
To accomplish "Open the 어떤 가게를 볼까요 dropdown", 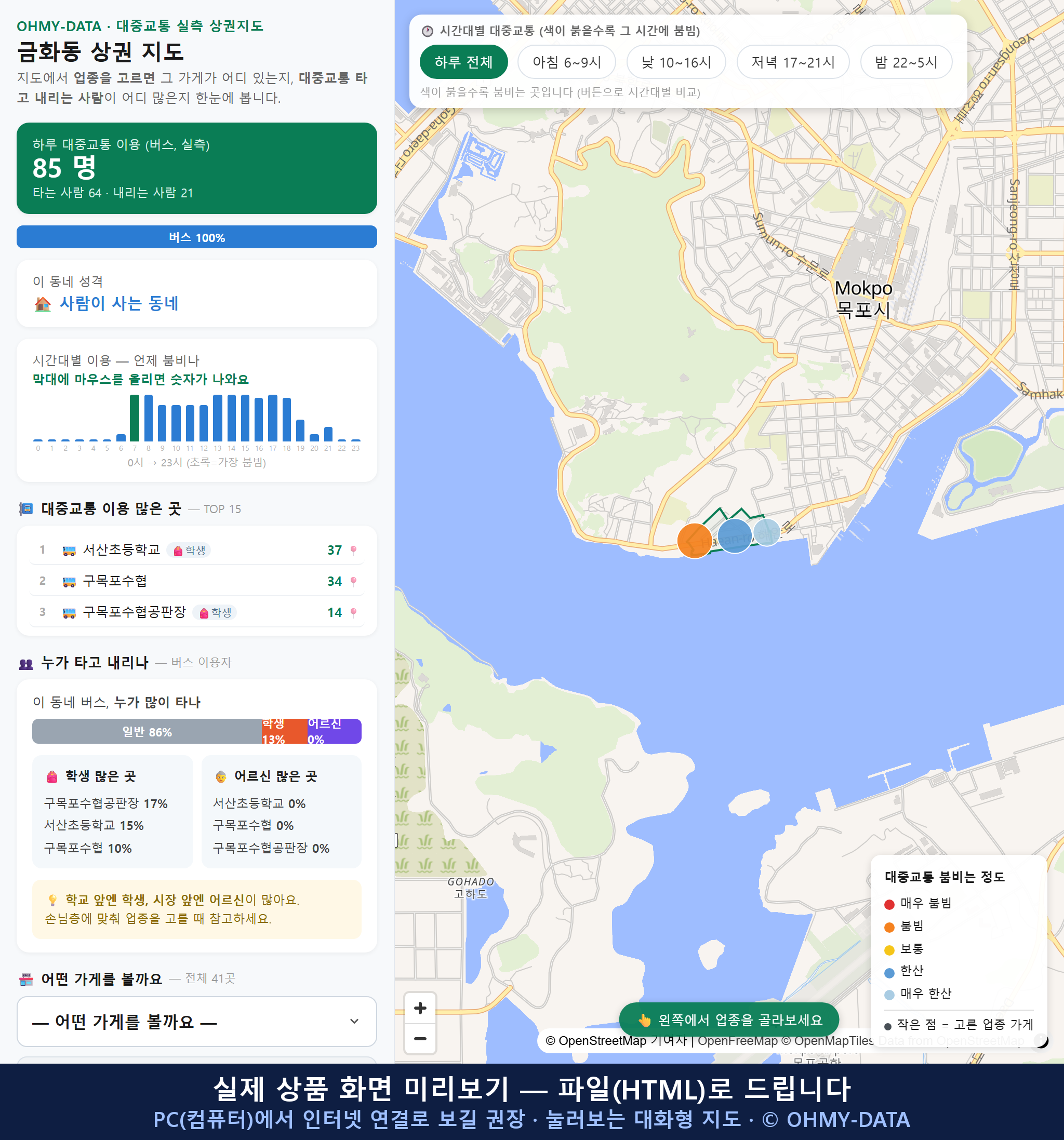I will coord(197,1021).
